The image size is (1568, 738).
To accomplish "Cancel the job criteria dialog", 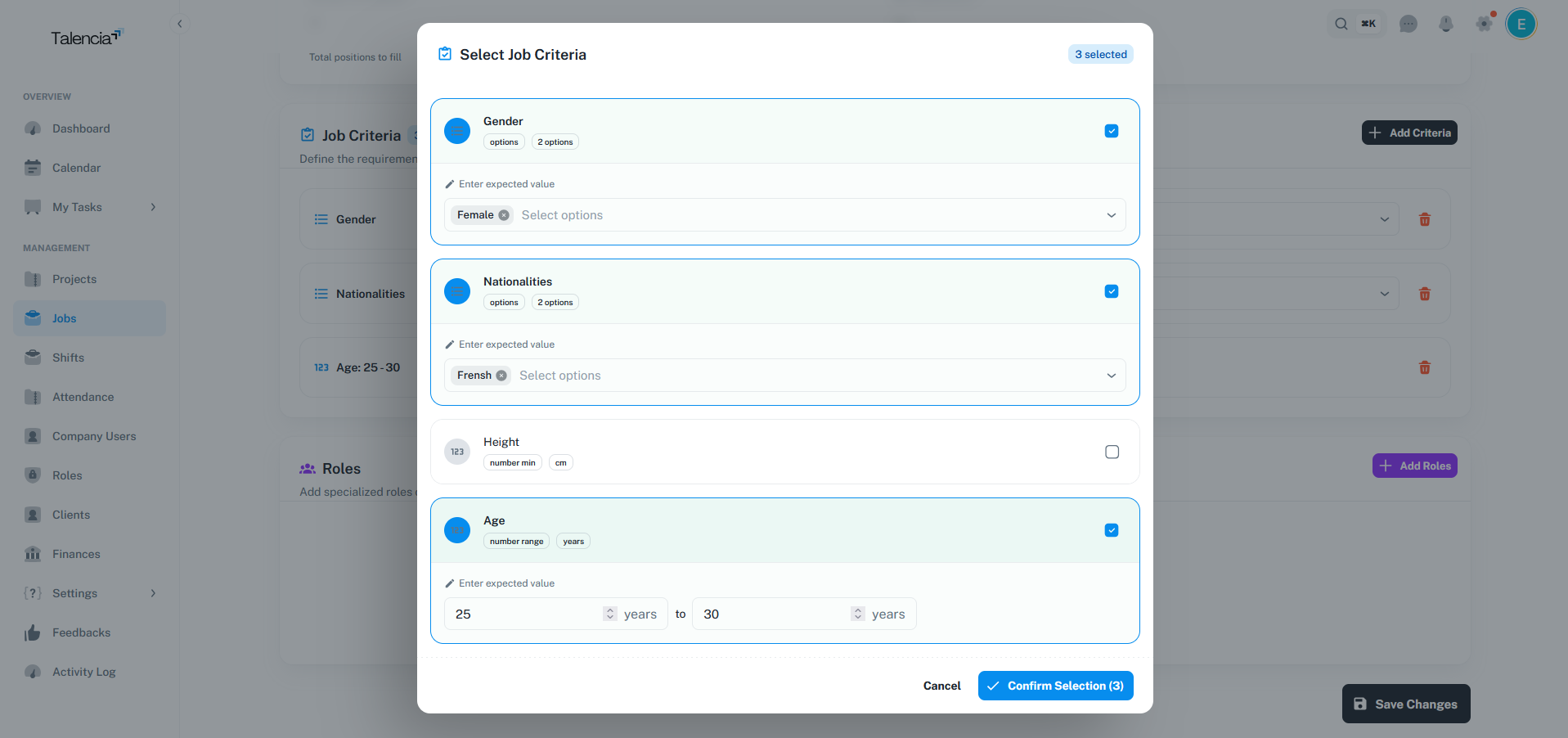I will [941, 686].
